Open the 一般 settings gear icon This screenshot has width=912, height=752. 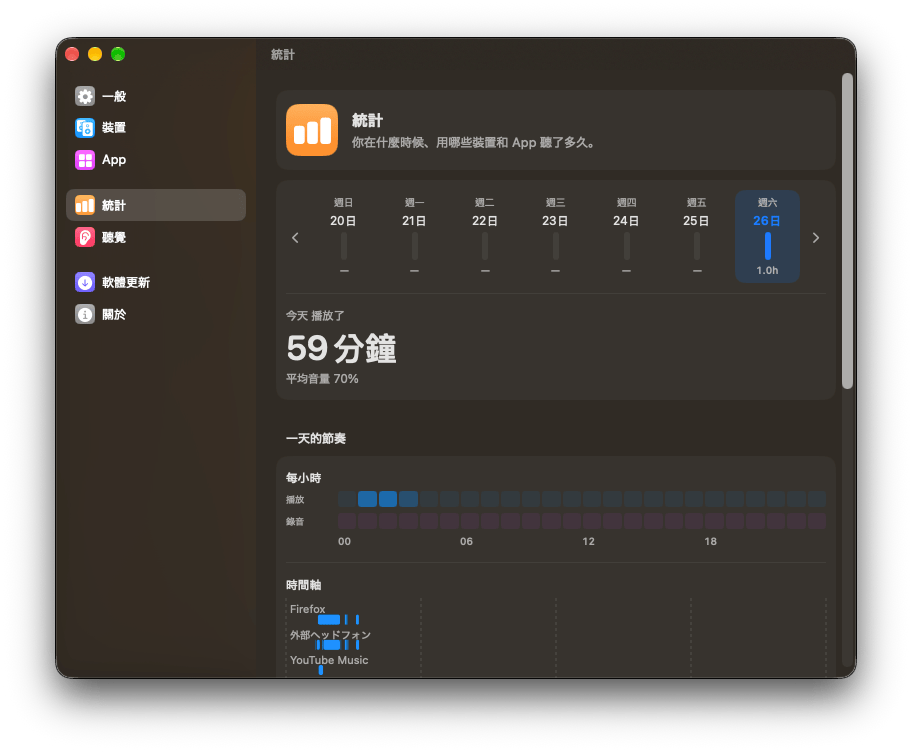(x=85, y=96)
